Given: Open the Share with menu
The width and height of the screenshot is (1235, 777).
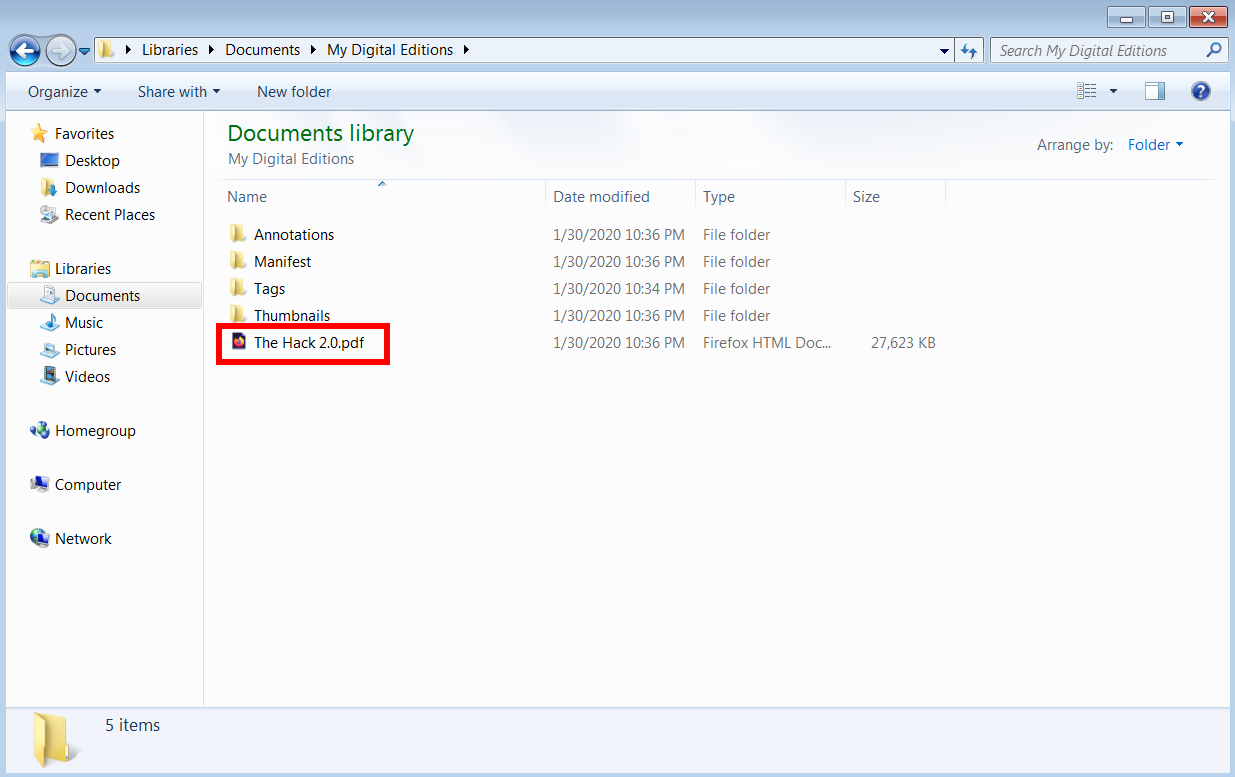Looking at the screenshot, I should [x=179, y=91].
